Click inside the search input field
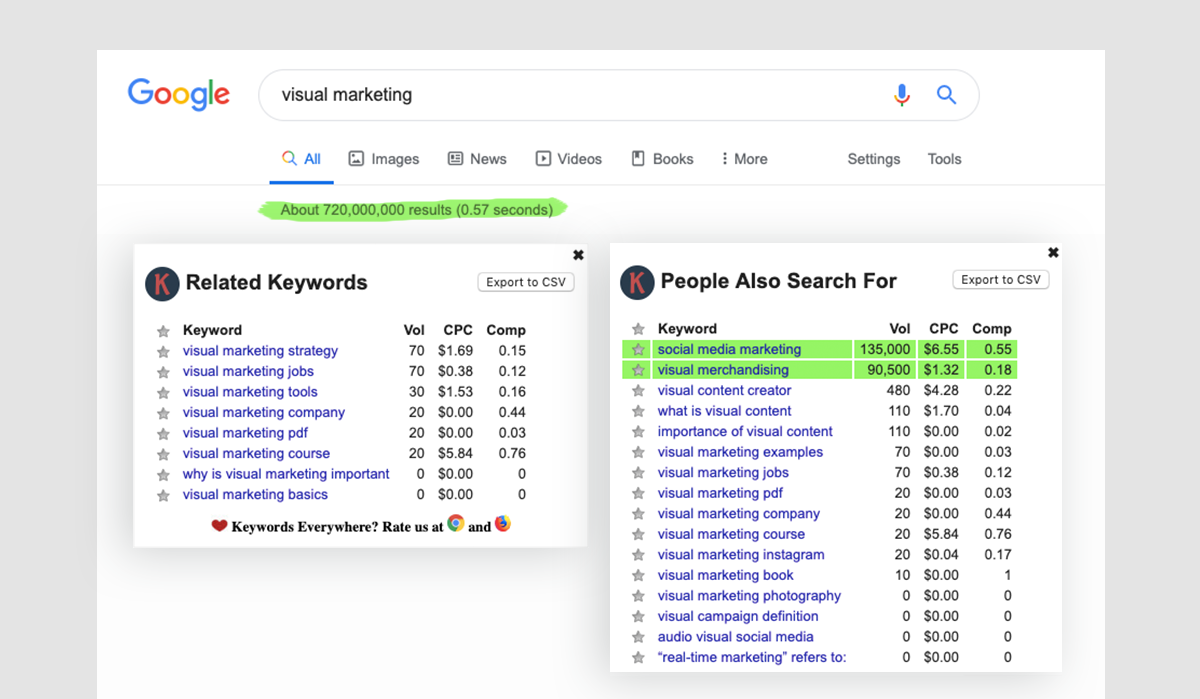Screen dimensions: 1200x699 500,94
